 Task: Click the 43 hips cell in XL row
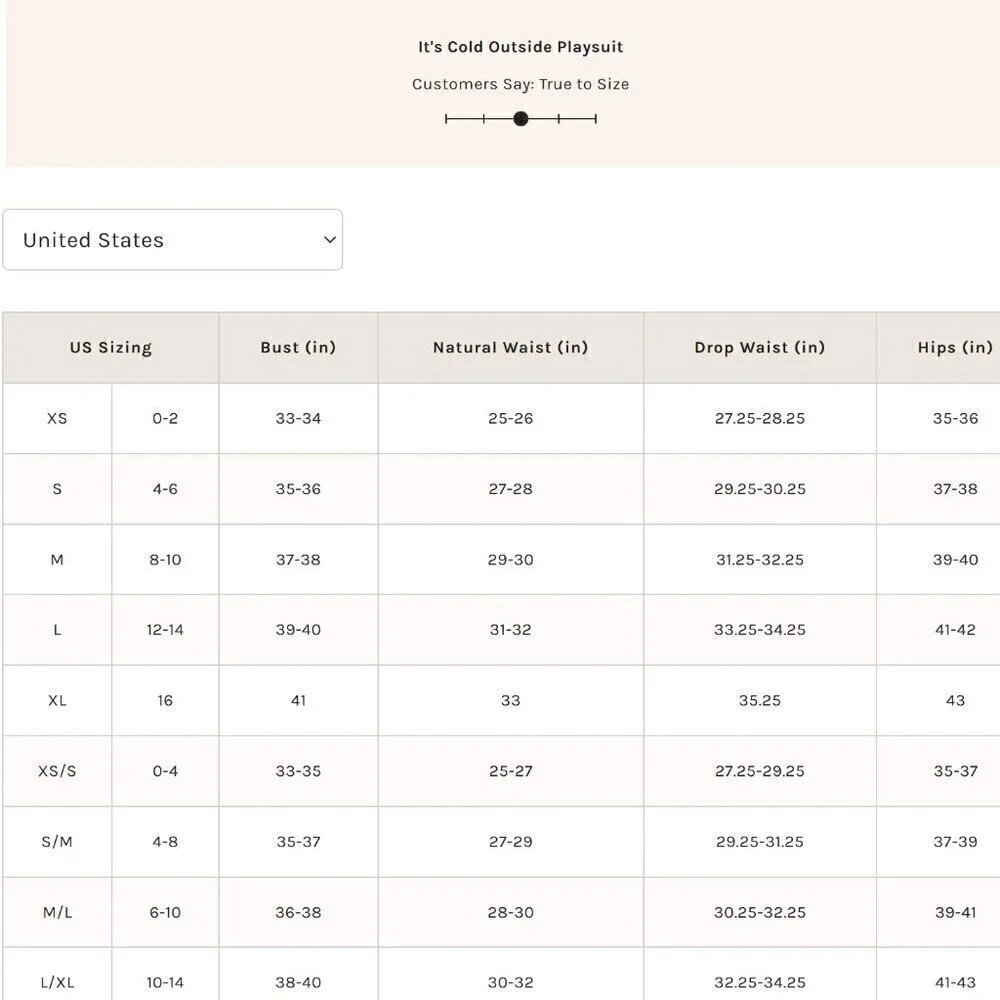point(939,701)
